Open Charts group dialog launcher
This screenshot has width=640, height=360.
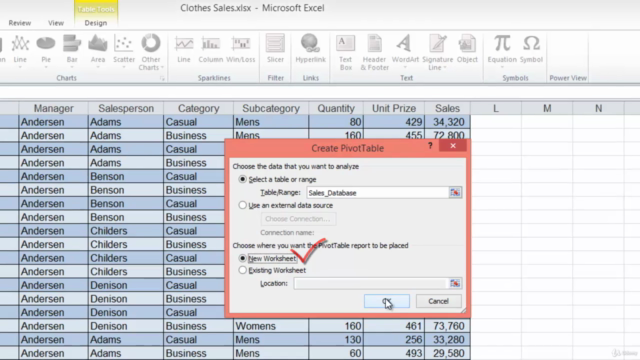click(x=162, y=78)
